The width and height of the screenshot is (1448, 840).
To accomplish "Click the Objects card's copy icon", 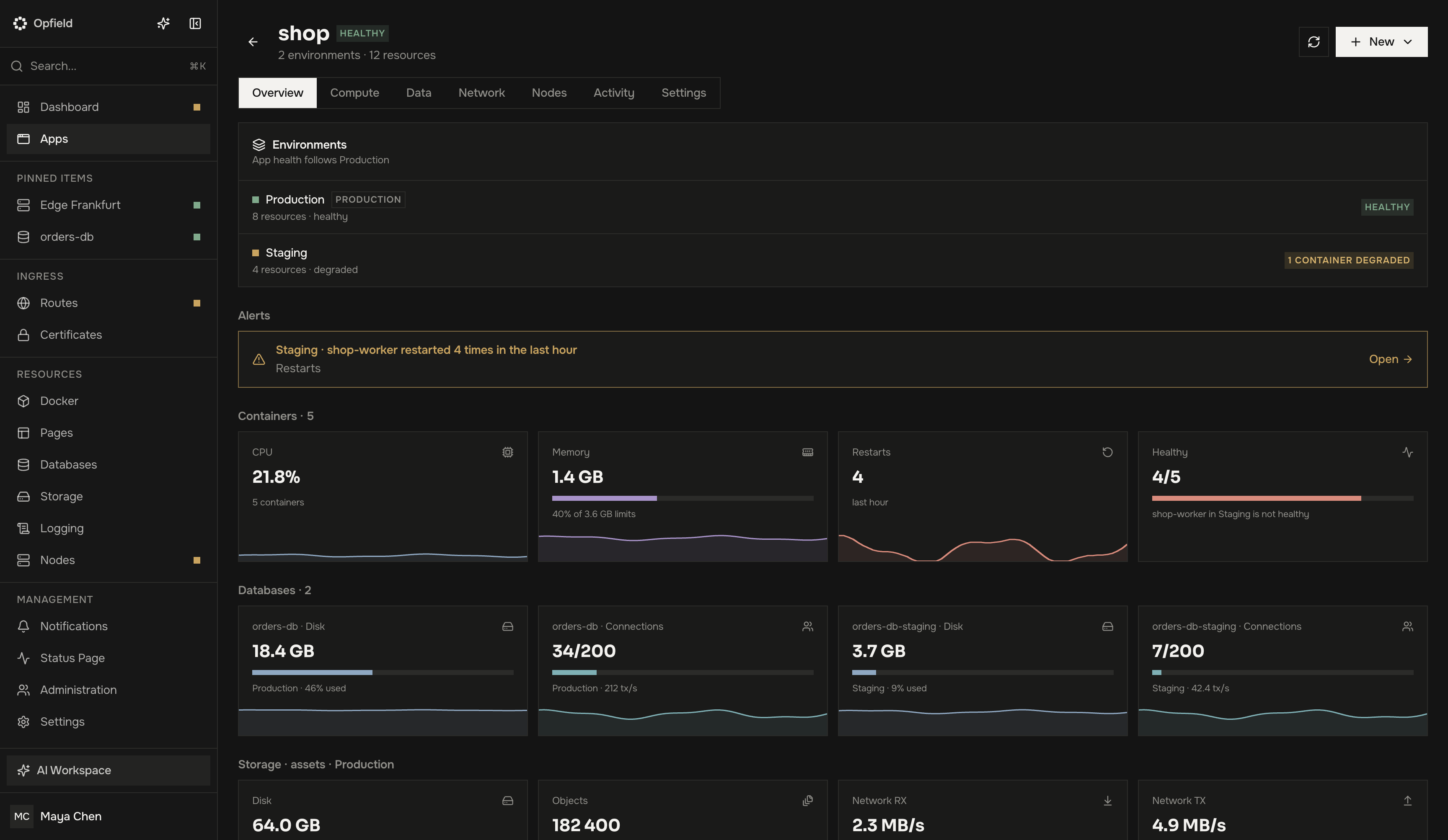I will 808,801.
